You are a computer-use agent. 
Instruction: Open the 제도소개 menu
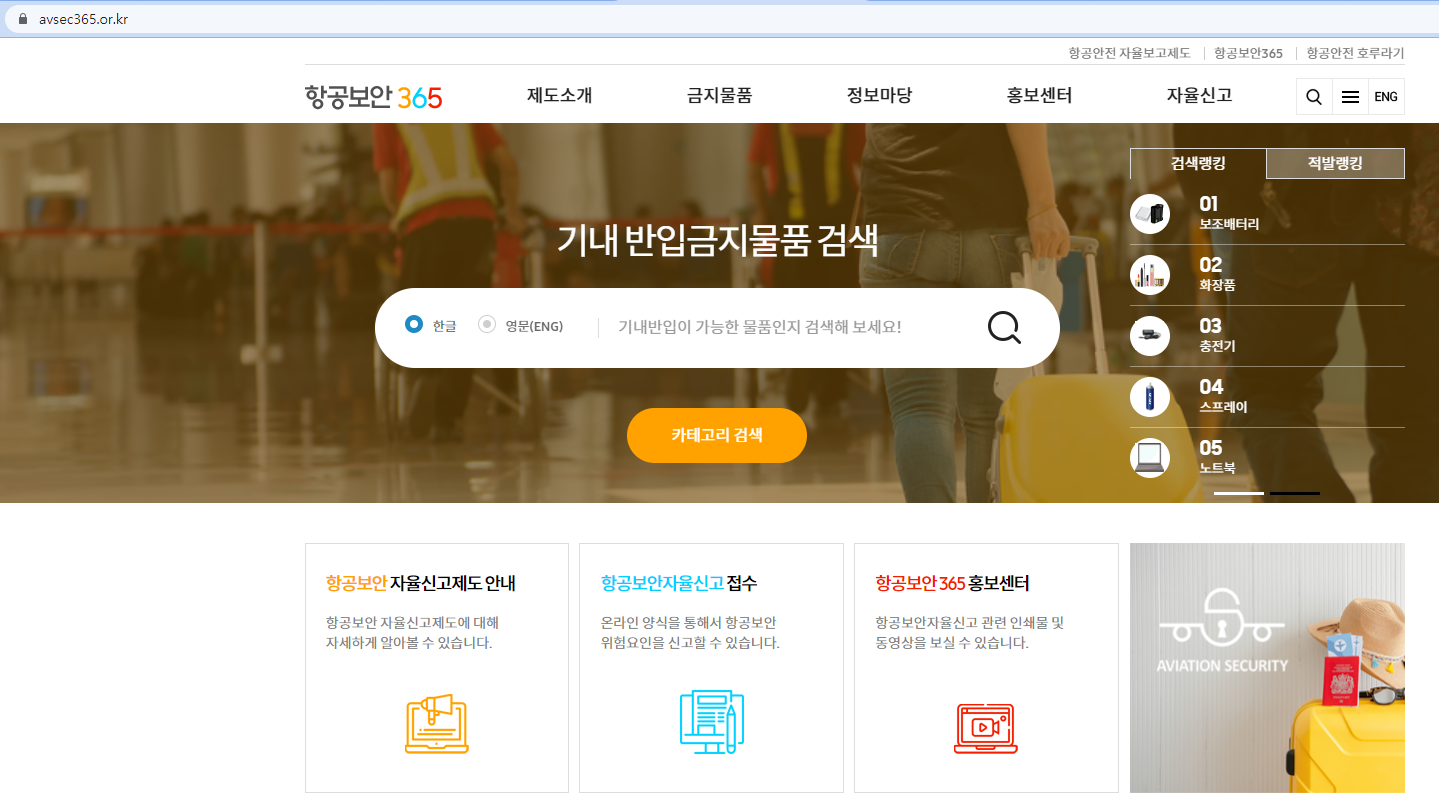560,96
